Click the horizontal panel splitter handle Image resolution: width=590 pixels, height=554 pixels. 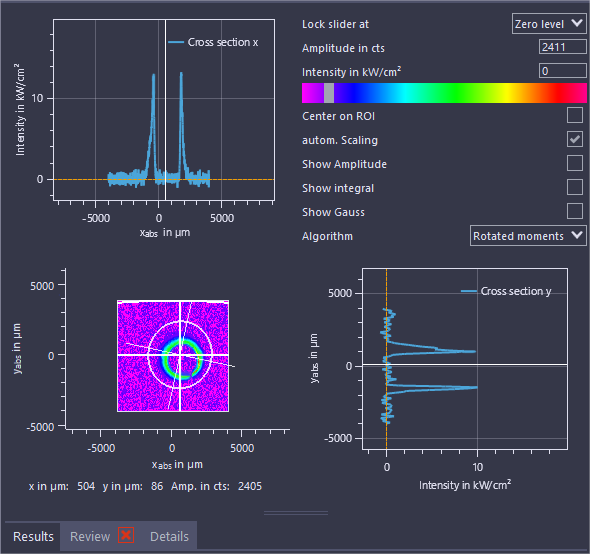click(x=296, y=513)
